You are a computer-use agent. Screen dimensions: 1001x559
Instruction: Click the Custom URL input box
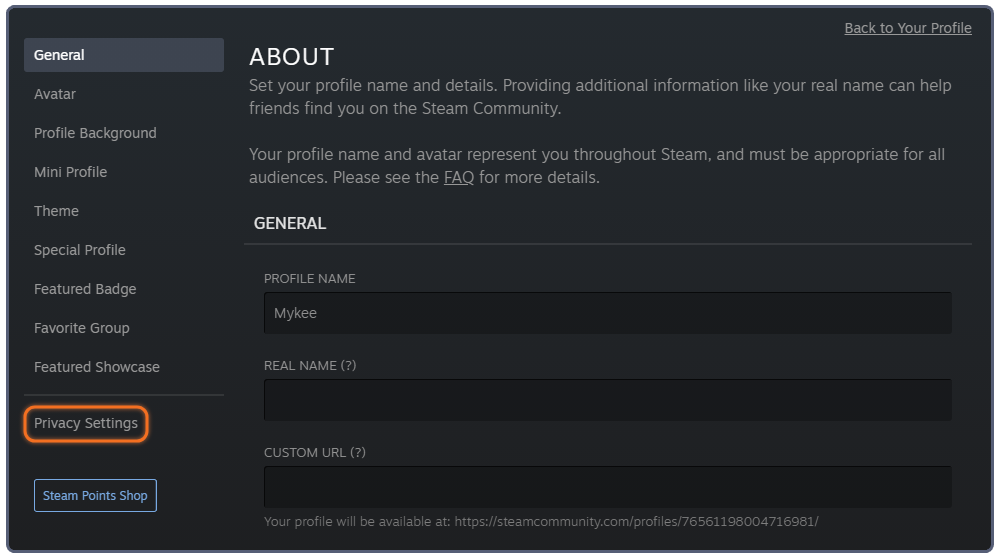click(x=608, y=486)
